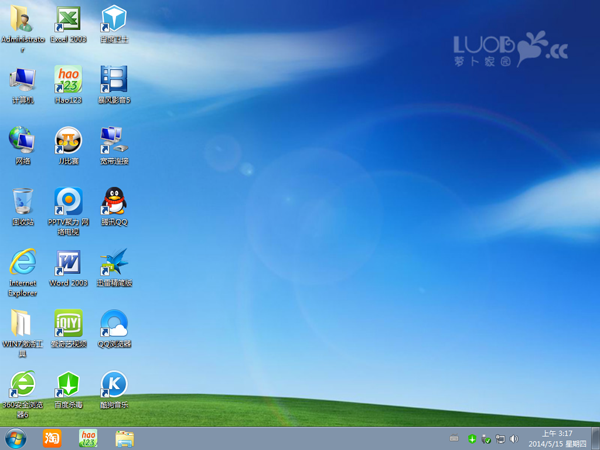The width and height of the screenshot is (600, 450).
Task: Launch the orange π logo shortcut
Action: click(x=68, y=140)
